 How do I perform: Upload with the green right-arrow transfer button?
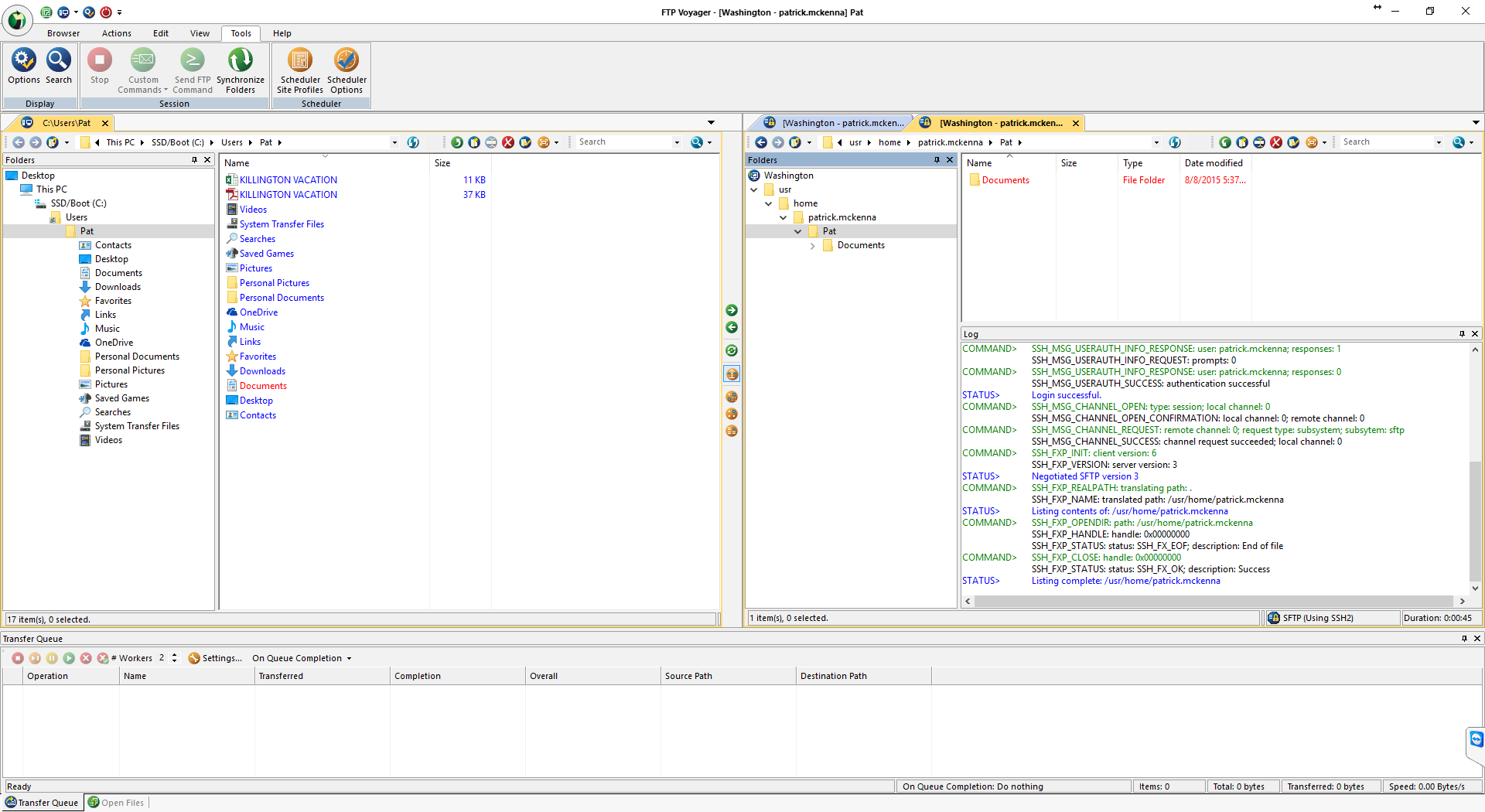click(732, 310)
